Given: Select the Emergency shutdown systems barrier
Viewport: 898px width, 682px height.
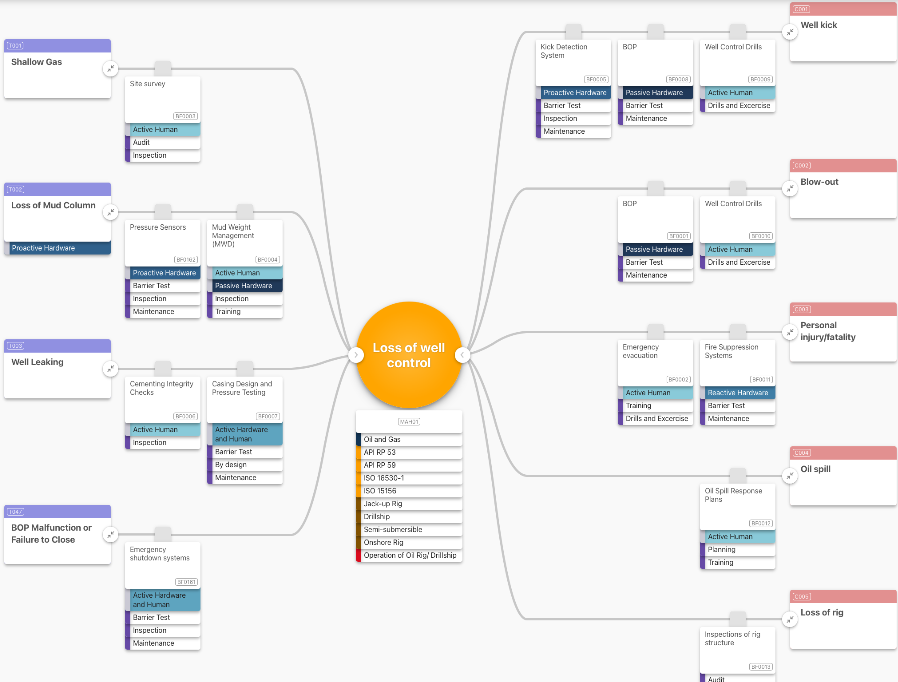Looking at the screenshot, I should [x=163, y=565].
